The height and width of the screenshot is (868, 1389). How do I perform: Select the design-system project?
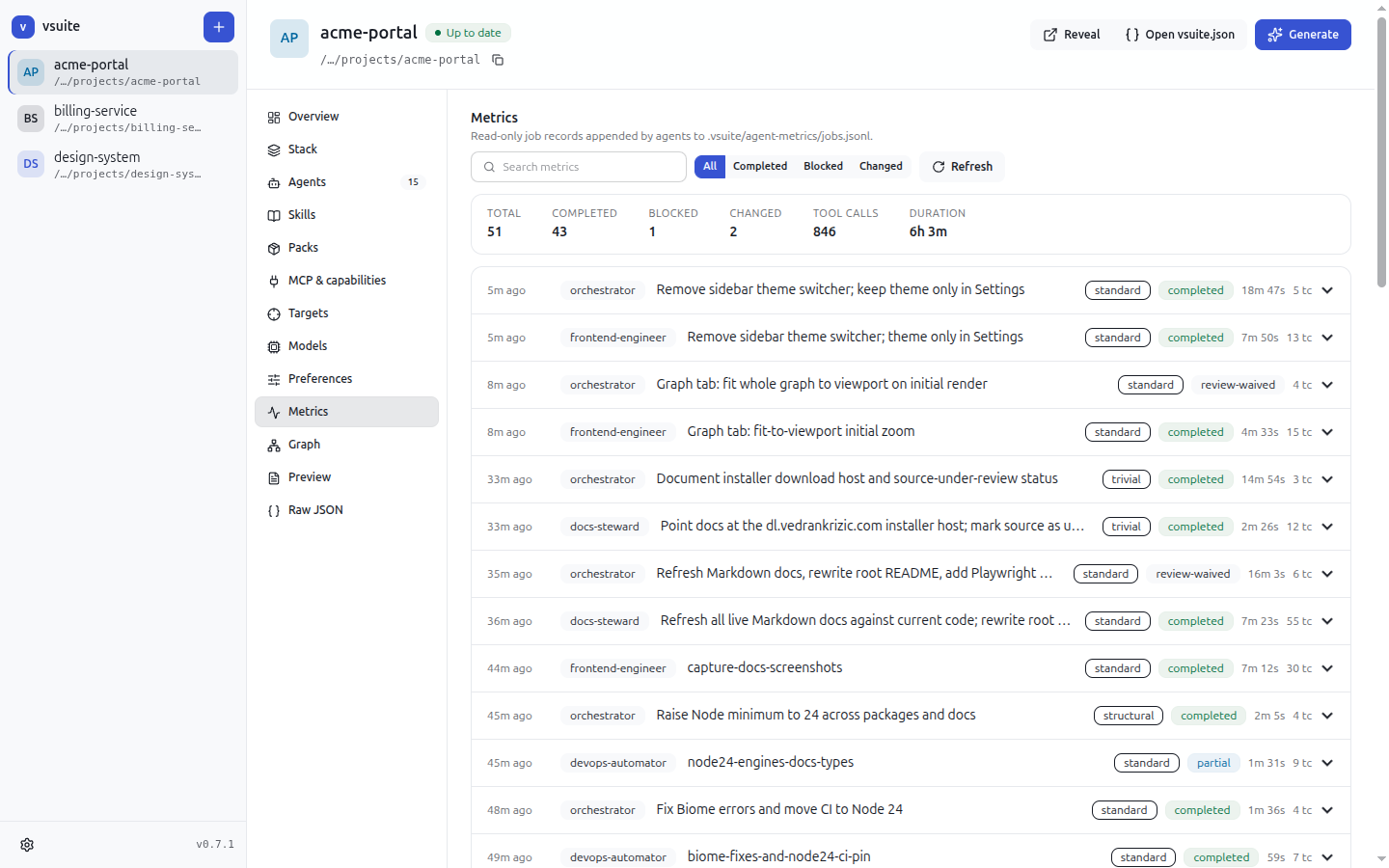click(x=123, y=165)
